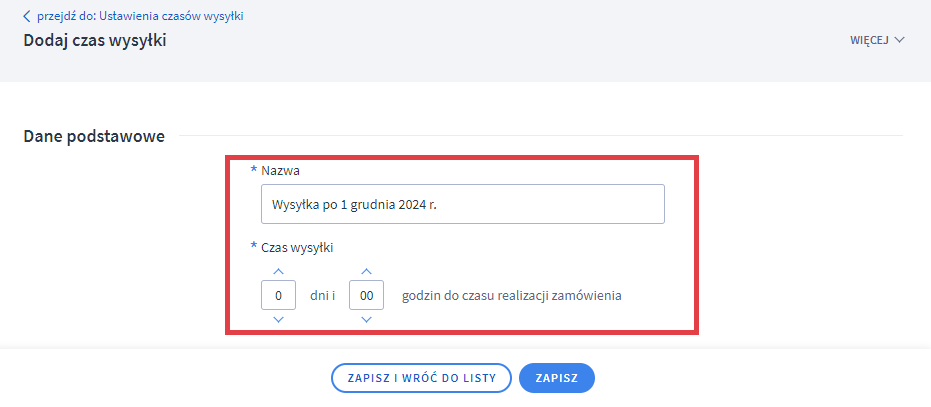Click the back chevron icon at top left
The height and width of the screenshot is (407, 931).
pyautogui.click(x=27, y=16)
